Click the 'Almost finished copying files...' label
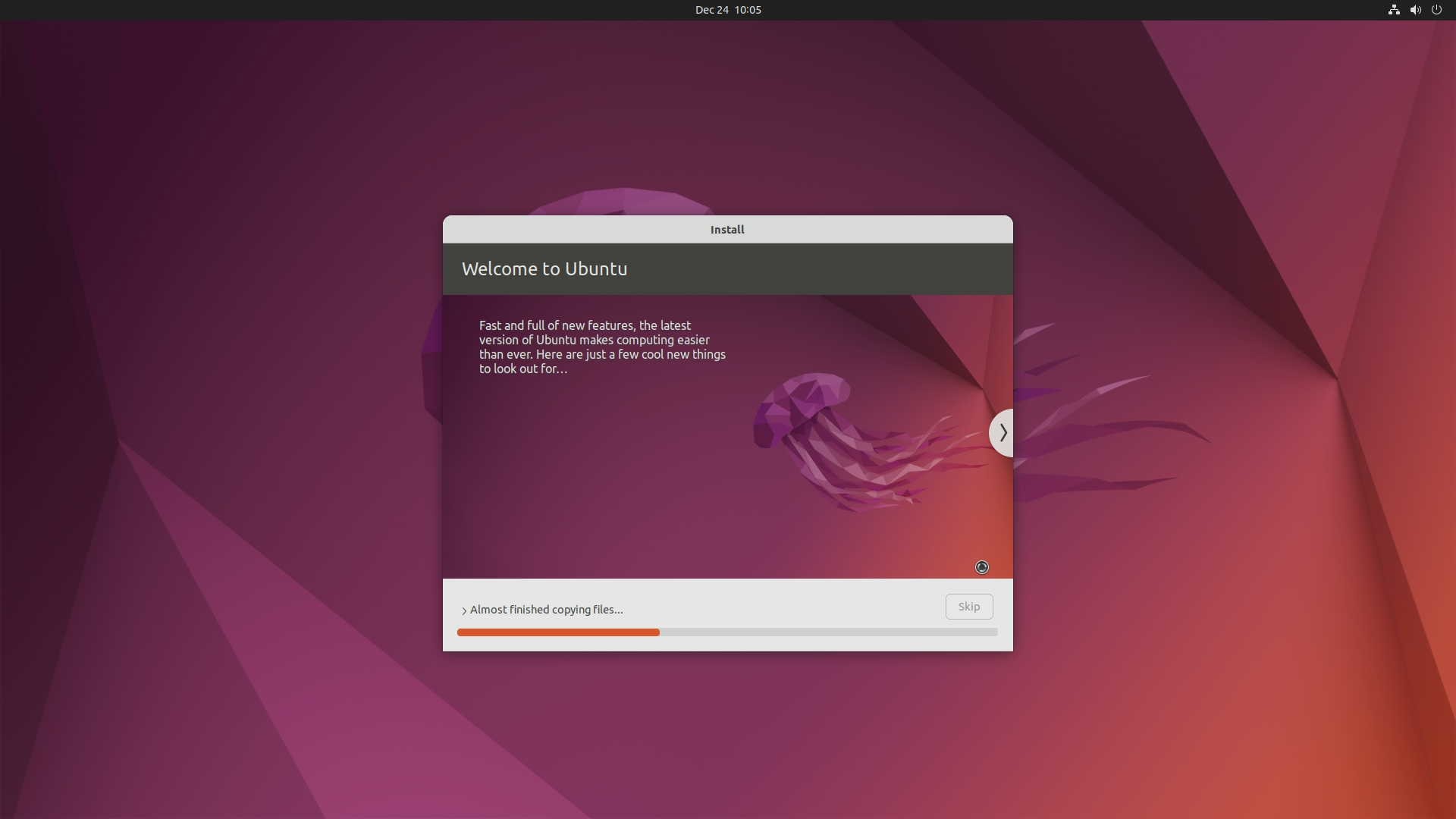This screenshot has width=1456, height=819. (x=546, y=610)
